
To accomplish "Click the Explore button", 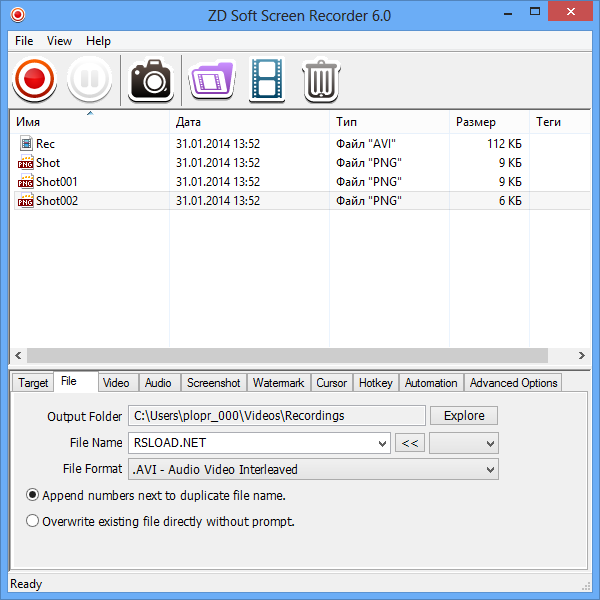I will 464,416.
